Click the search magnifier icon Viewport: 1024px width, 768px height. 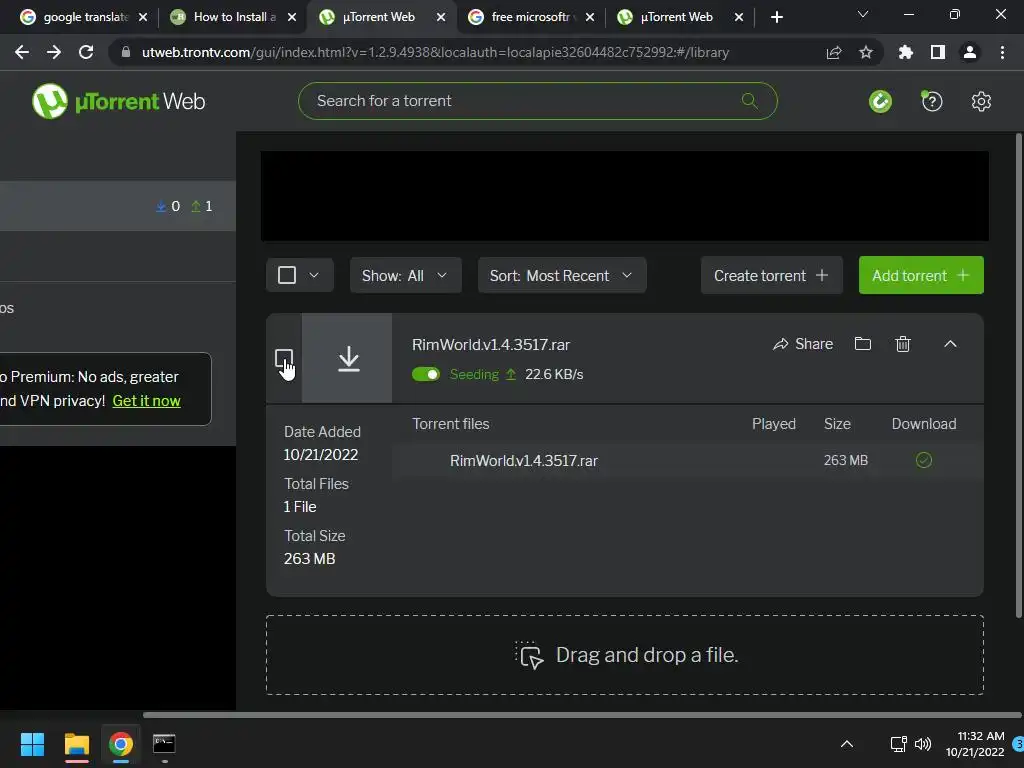coord(749,101)
